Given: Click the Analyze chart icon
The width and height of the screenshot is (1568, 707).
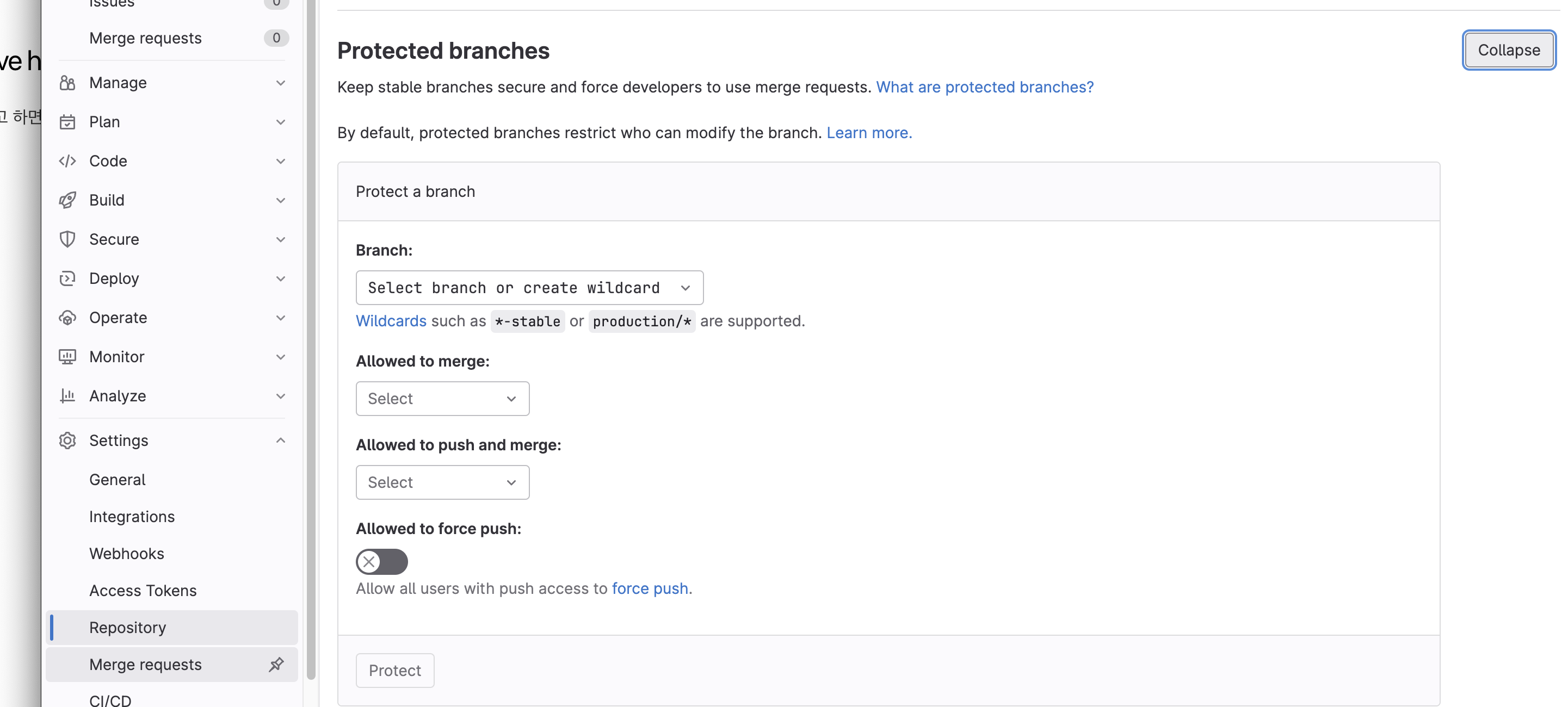Looking at the screenshot, I should pyautogui.click(x=67, y=396).
